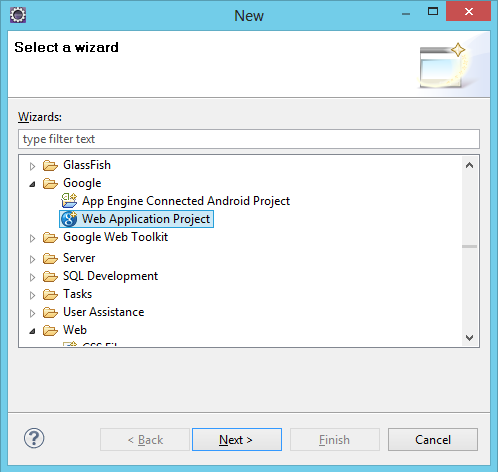Expand the Tasks tree node
The height and width of the screenshot is (472, 498).
coord(32,295)
